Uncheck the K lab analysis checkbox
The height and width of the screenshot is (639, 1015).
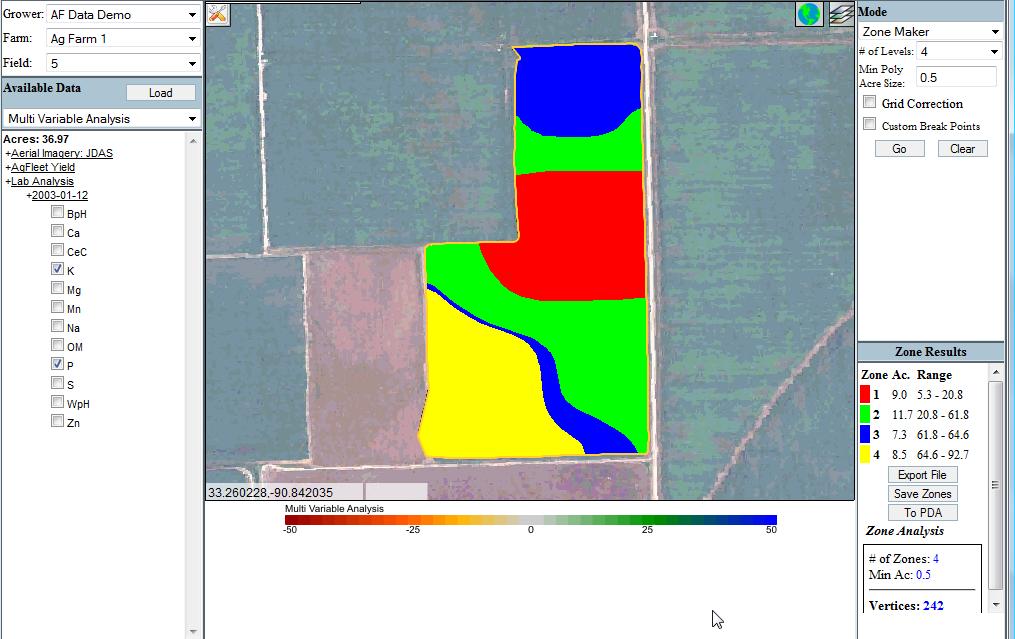pos(57,268)
